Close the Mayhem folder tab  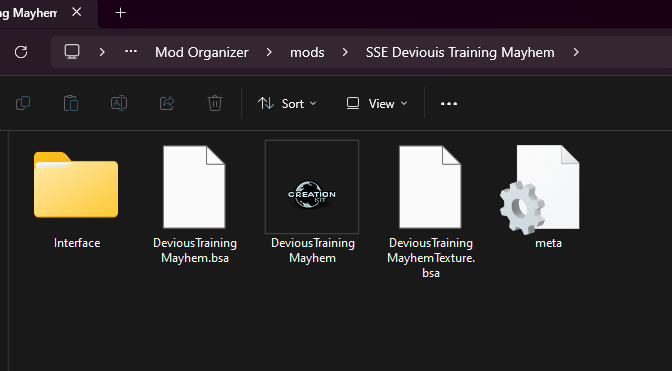pyautogui.click(x=77, y=12)
